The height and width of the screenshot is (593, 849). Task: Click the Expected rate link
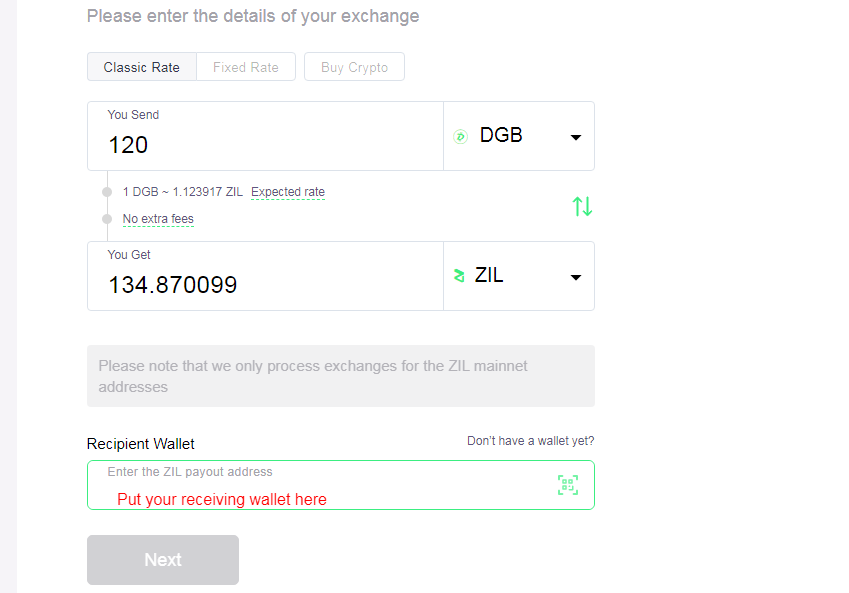point(288,192)
